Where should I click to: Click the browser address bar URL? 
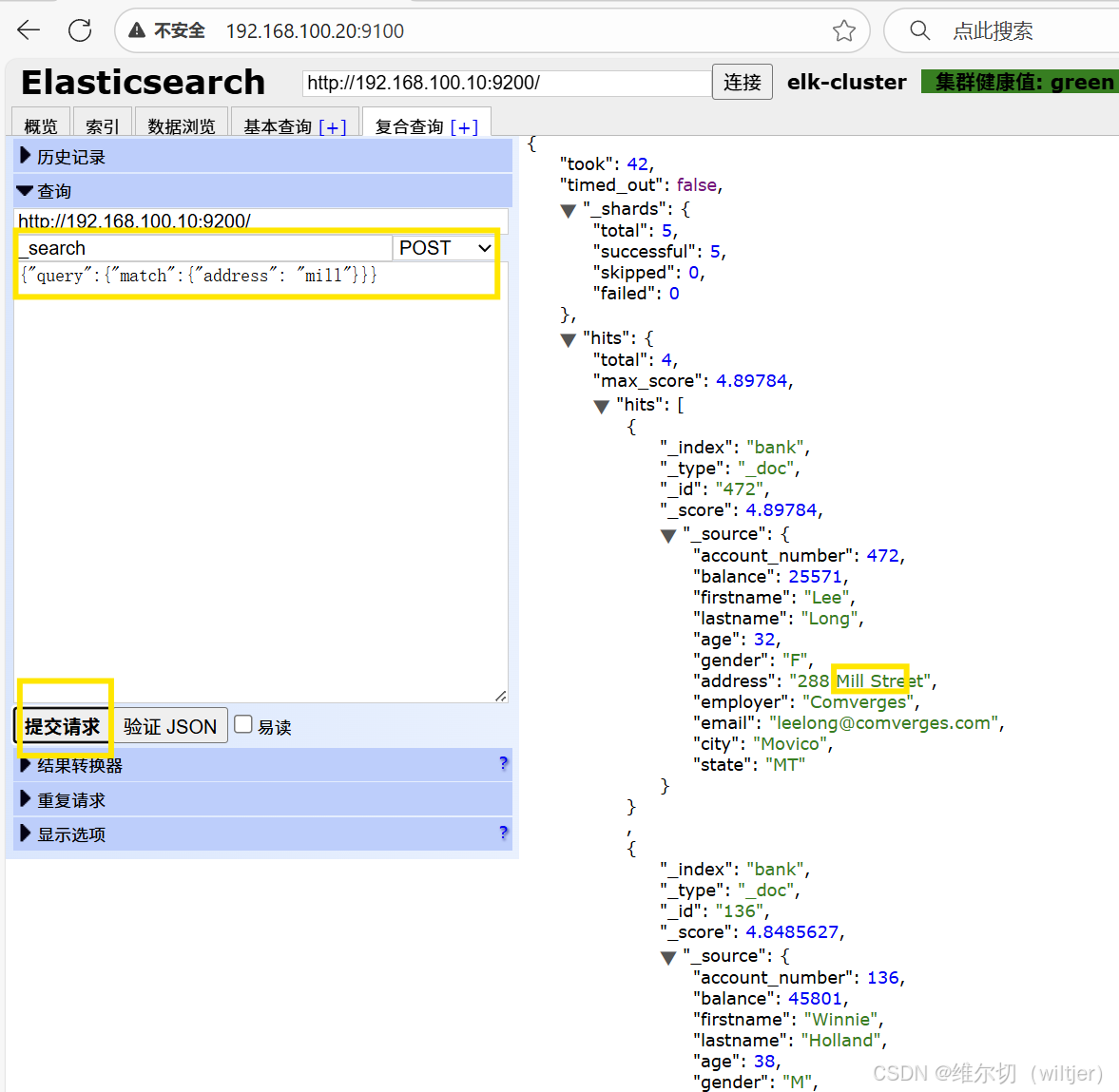click(x=315, y=30)
